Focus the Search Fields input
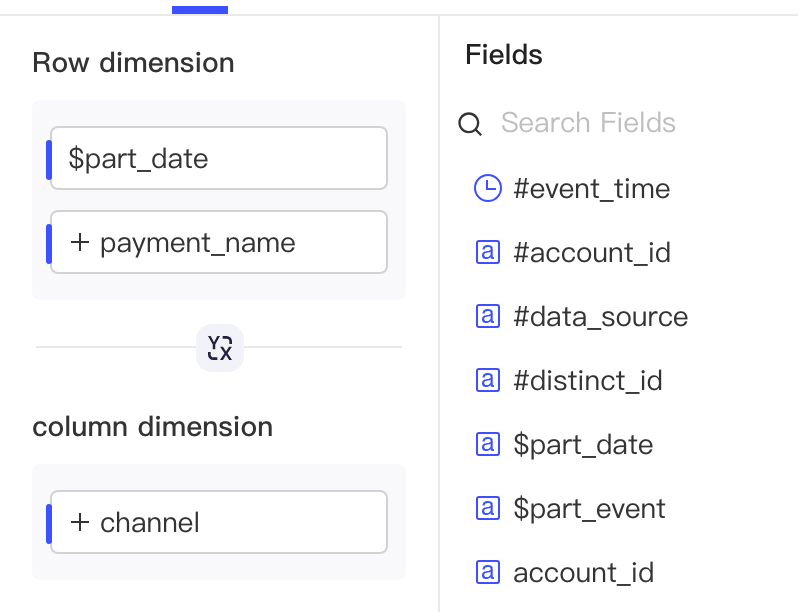This screenshot has height=612, width=798. [588, 123]
